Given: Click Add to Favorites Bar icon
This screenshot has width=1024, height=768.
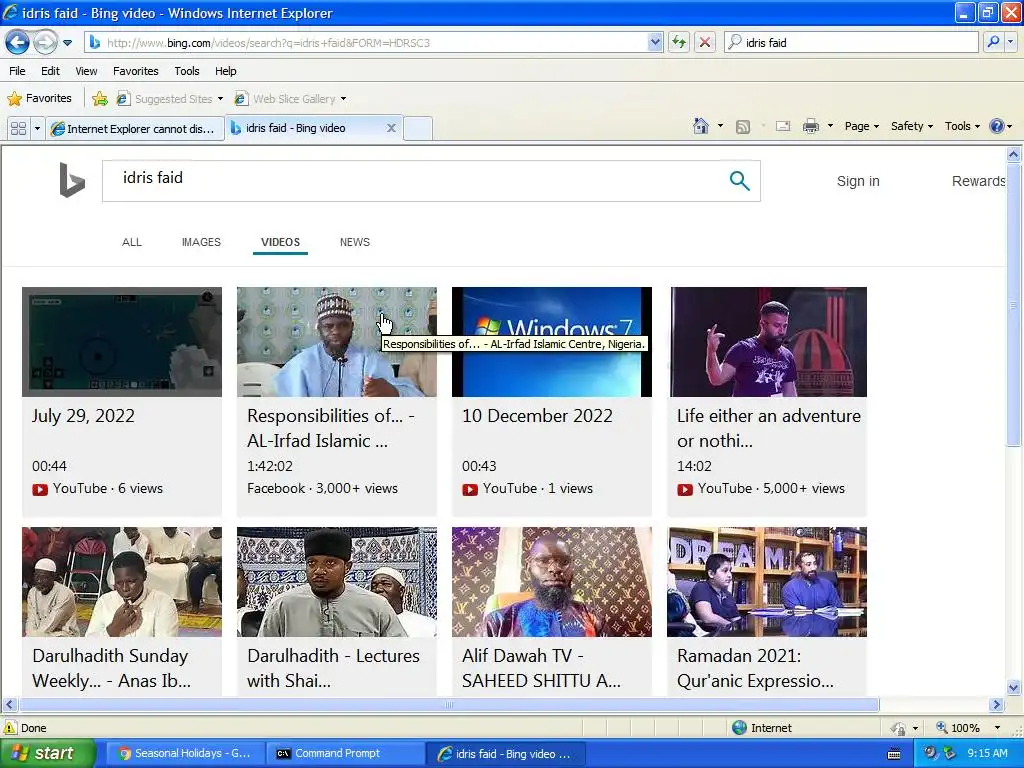Looking at the screenshot, I should 100,99.
